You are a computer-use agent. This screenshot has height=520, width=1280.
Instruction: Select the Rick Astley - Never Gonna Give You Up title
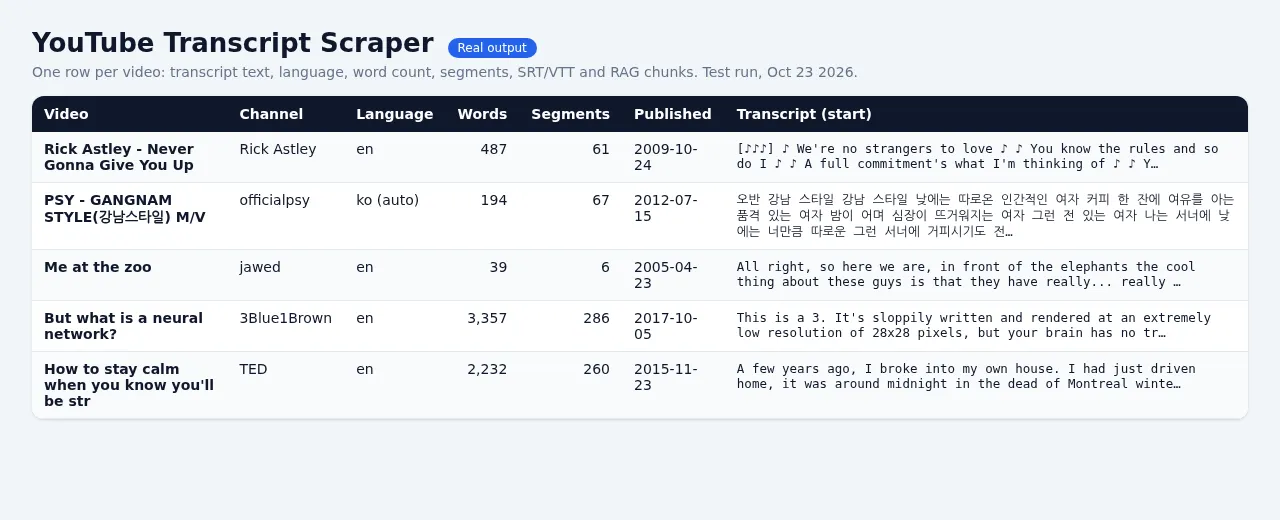click(119, 157)
